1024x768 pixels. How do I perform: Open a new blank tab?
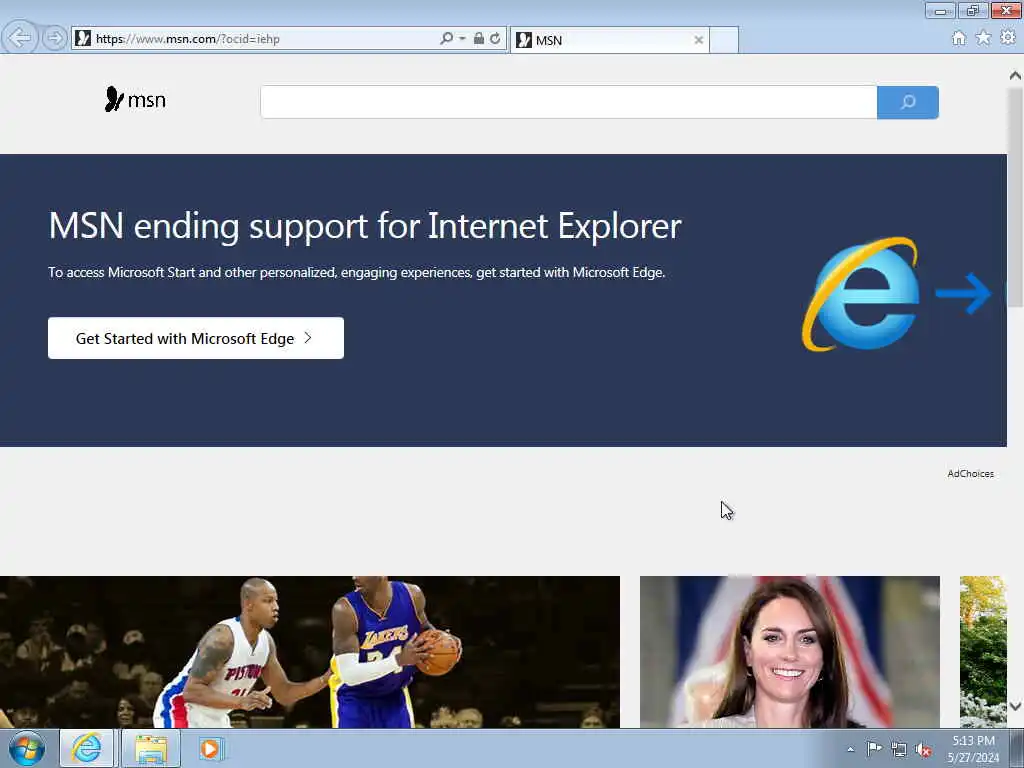point(724,40)
